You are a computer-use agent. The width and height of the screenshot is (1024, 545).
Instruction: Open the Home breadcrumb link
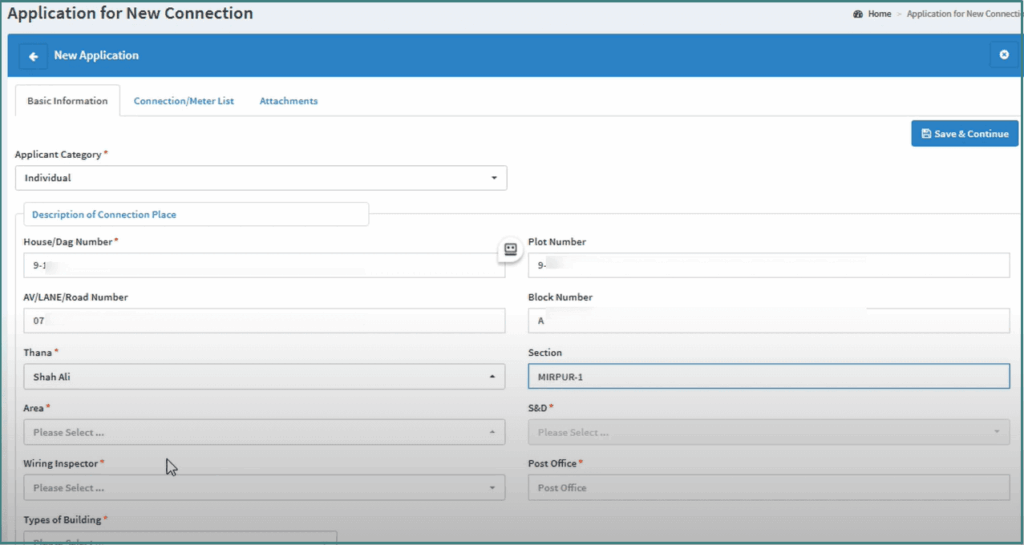tap(879, 14)
